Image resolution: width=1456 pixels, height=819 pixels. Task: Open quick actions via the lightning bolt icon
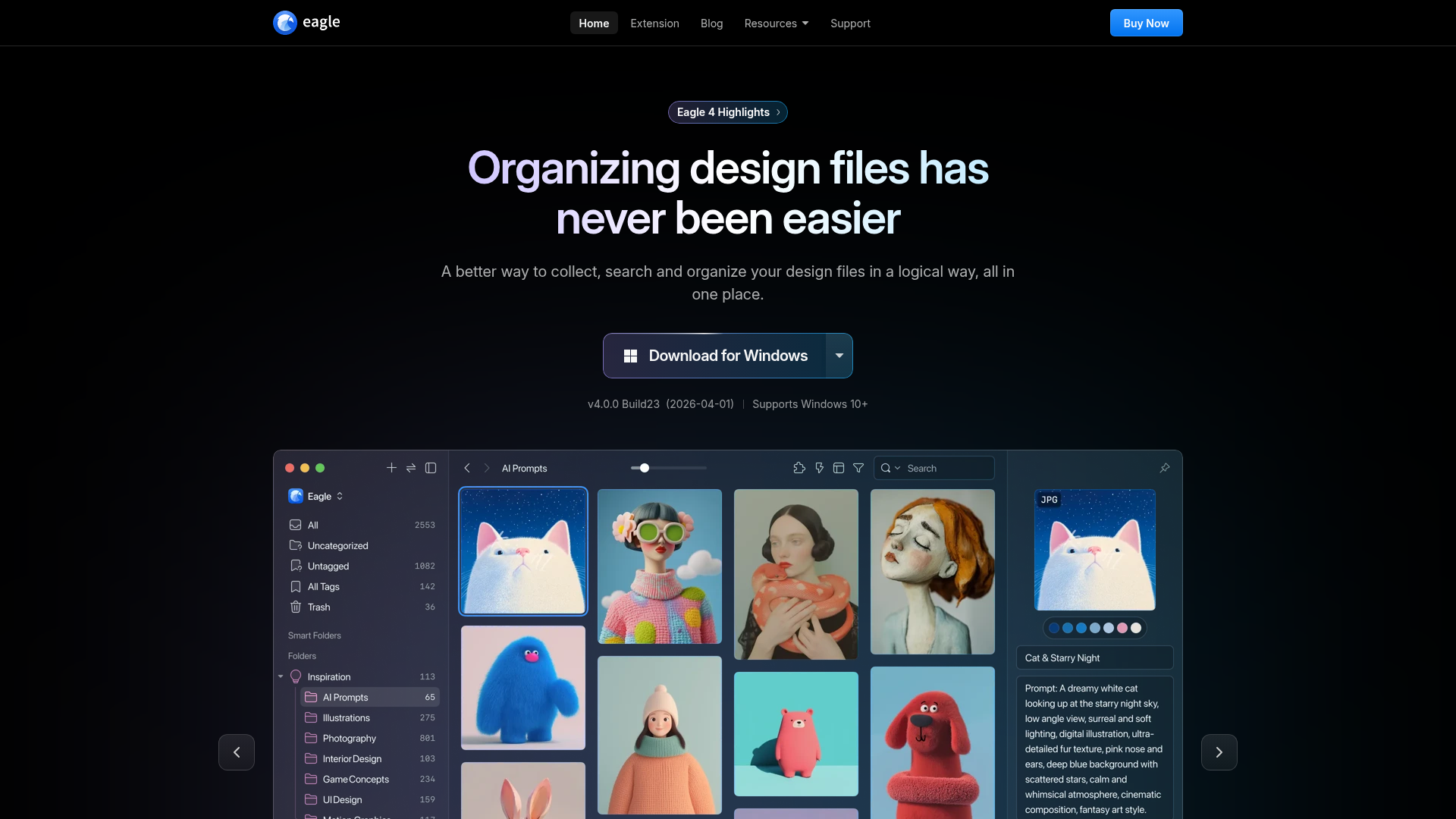tap(820, 468)
